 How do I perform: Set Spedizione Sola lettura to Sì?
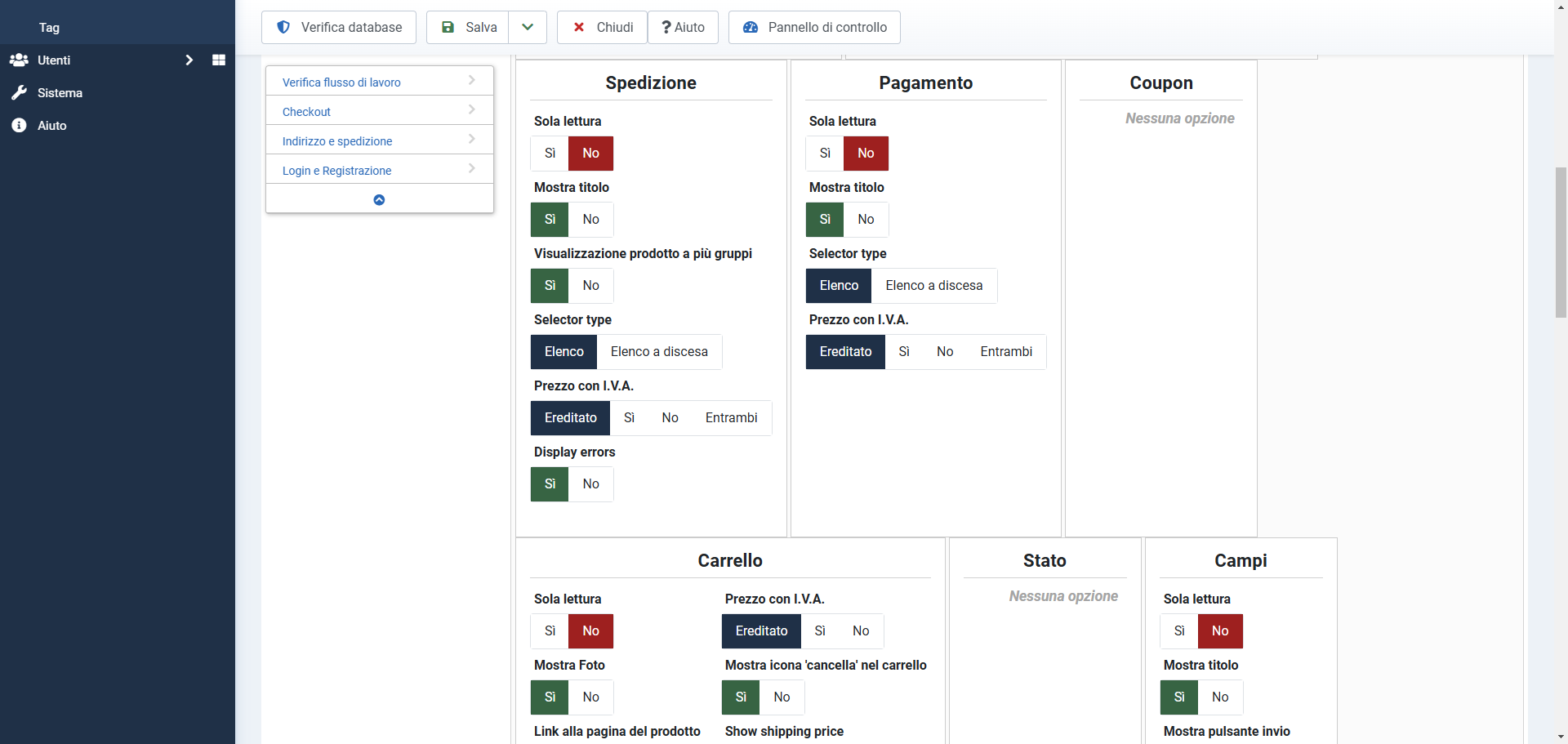pyautogui.click(x=550, y=154)
